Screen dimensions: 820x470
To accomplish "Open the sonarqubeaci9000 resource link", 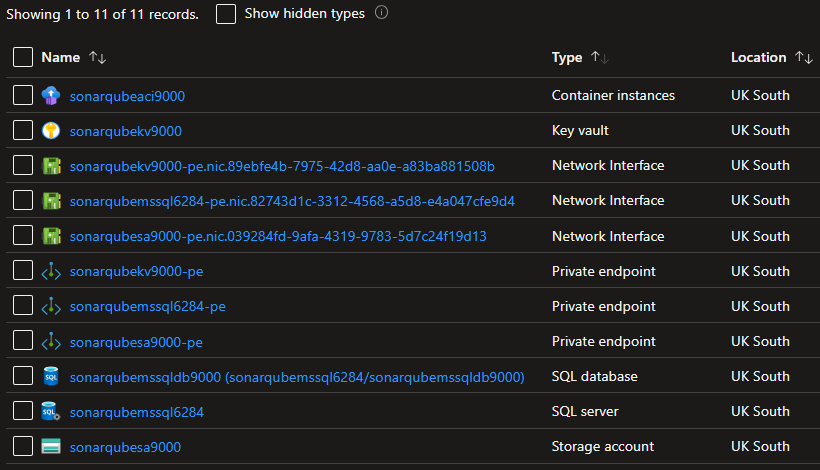I will (127, 96).
